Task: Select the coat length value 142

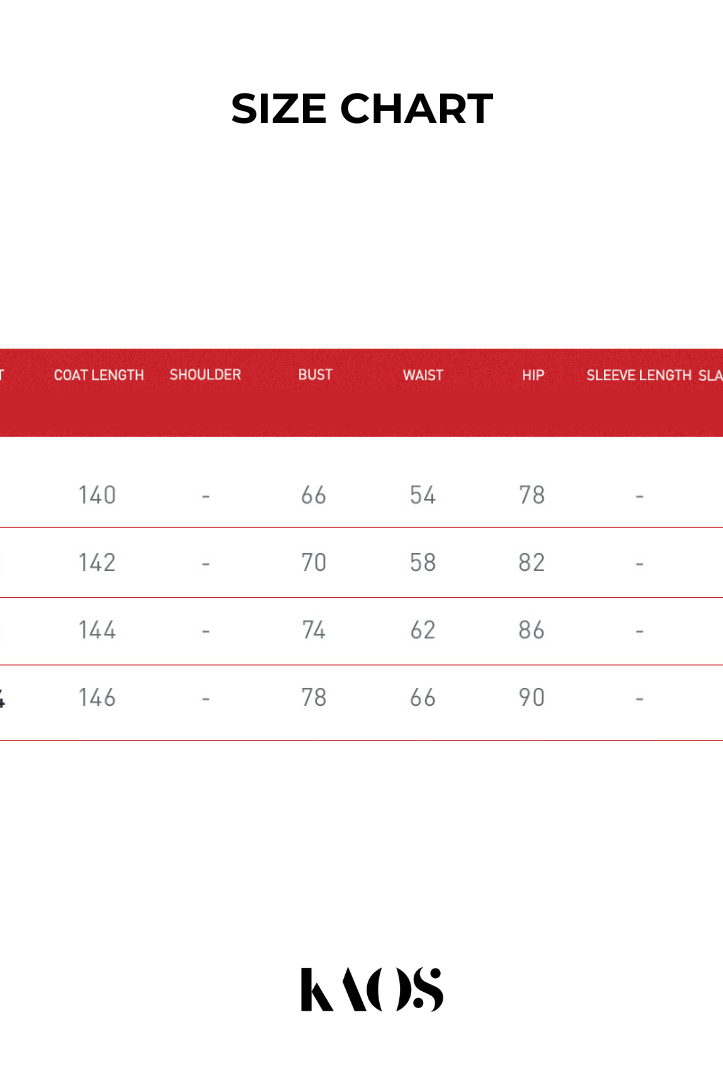Action: [97, 562]
